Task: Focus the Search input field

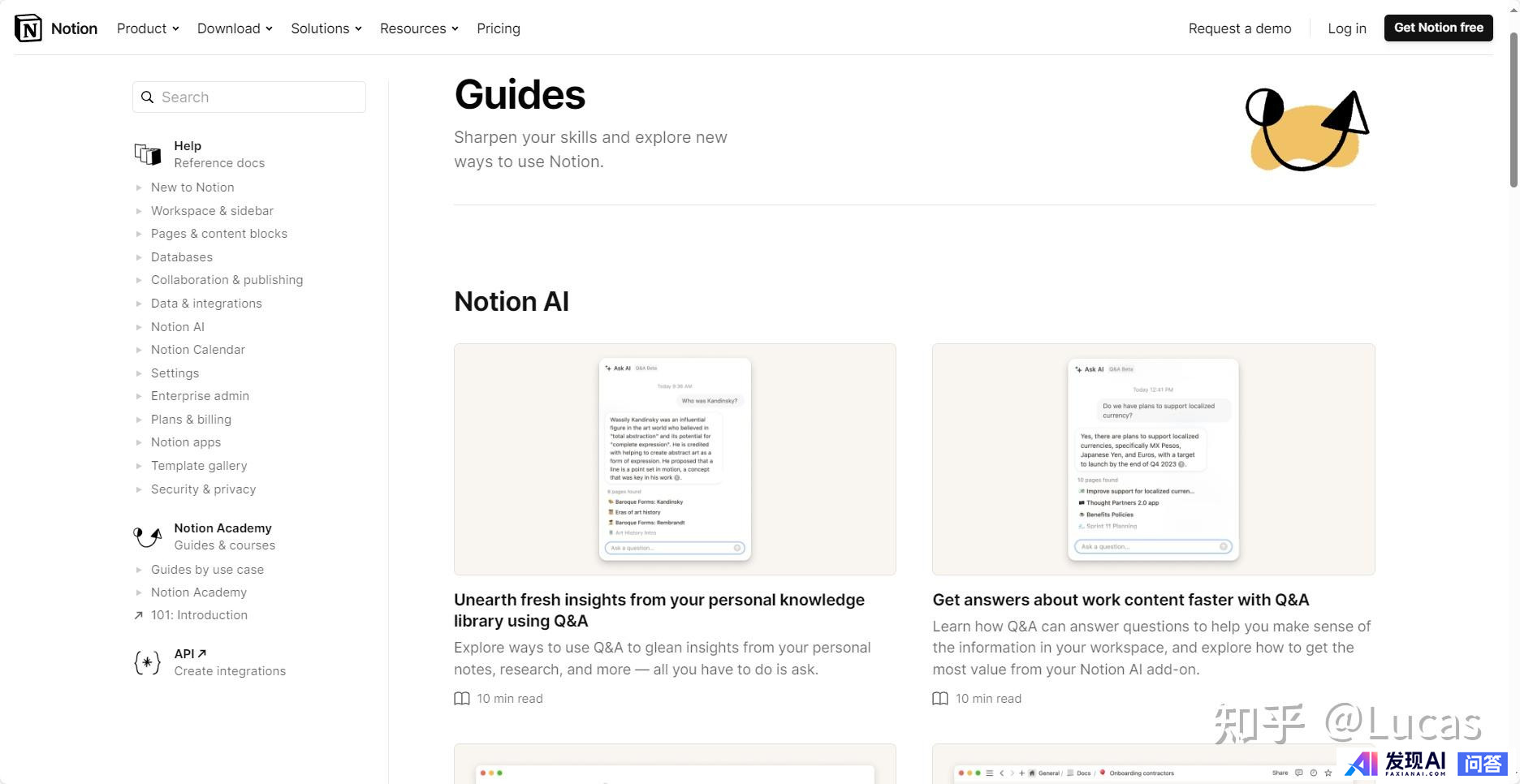Action: tap(249, 97)
